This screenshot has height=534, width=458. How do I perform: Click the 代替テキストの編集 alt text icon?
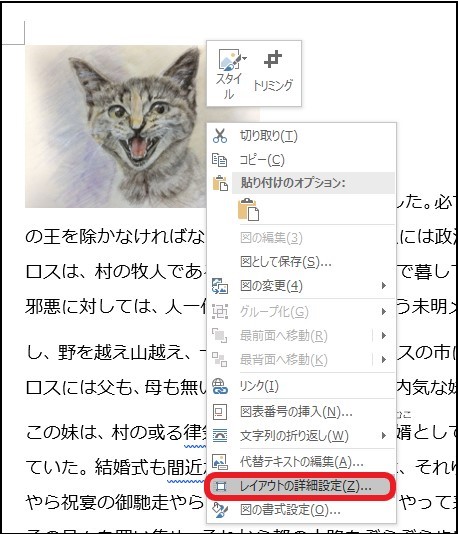(220, 461)
